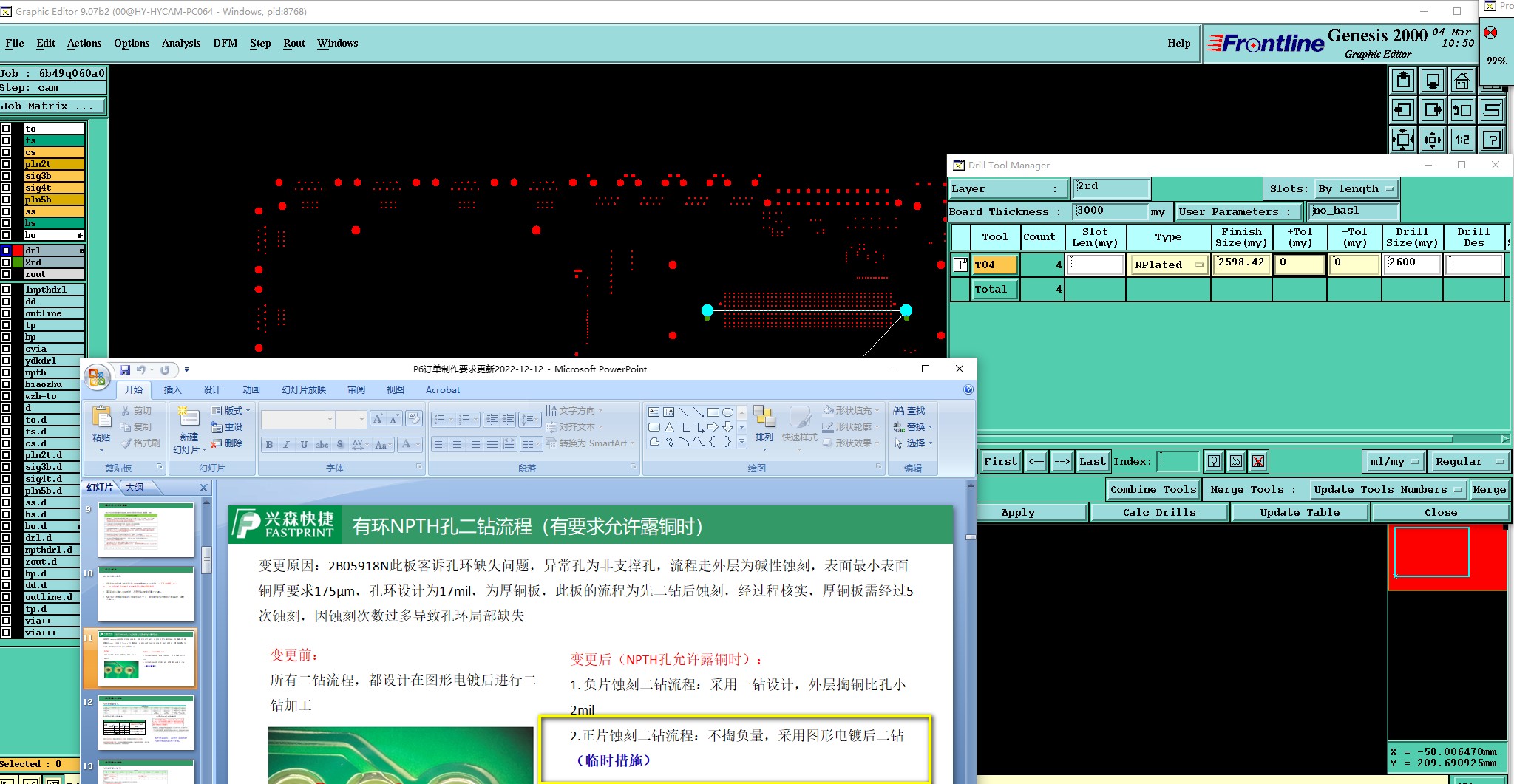
Task: Click the Calc Drills button
Action: tap(1159, 513)
